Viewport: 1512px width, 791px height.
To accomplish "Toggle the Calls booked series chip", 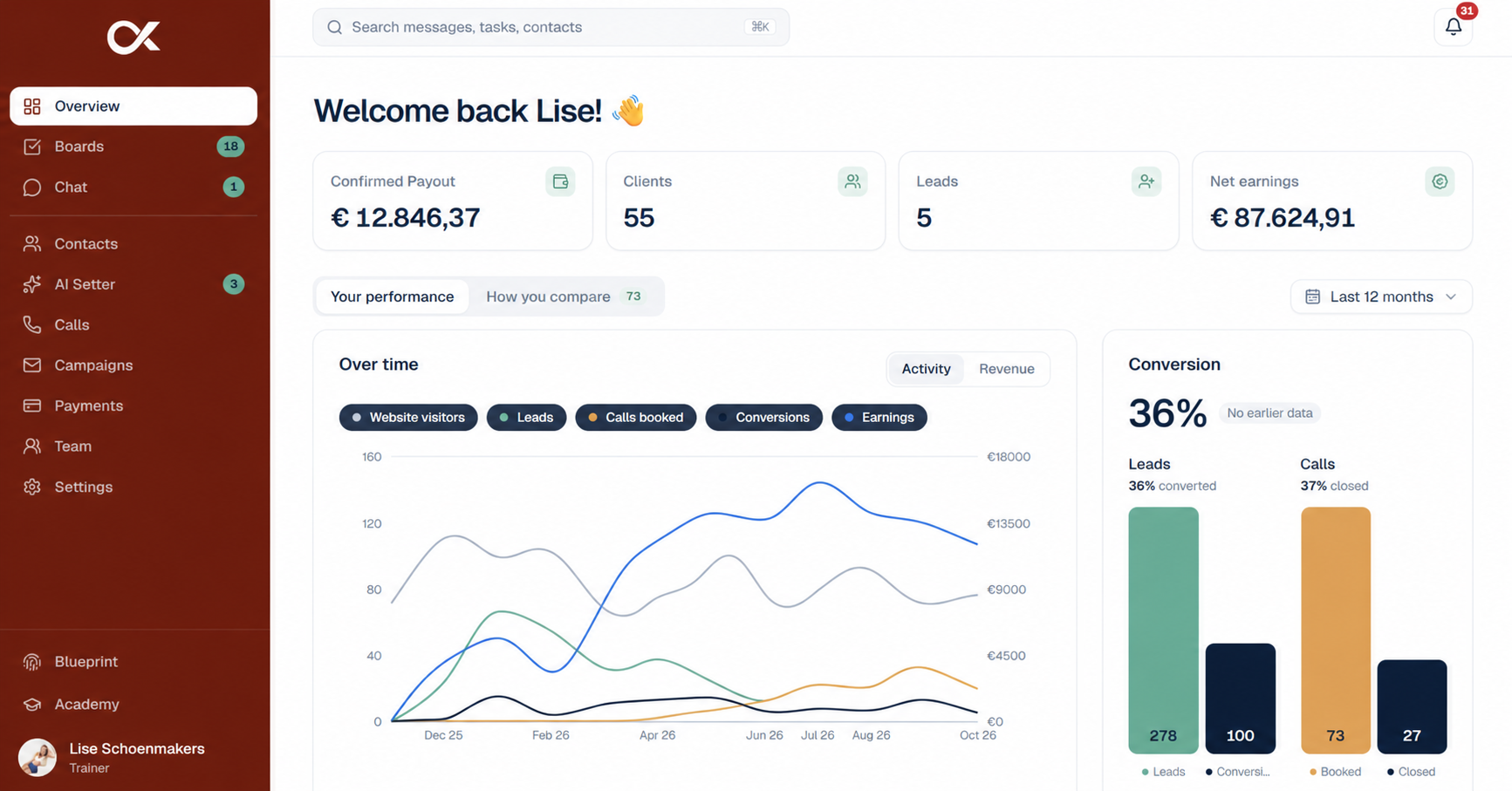I will (x=636, y=417).
